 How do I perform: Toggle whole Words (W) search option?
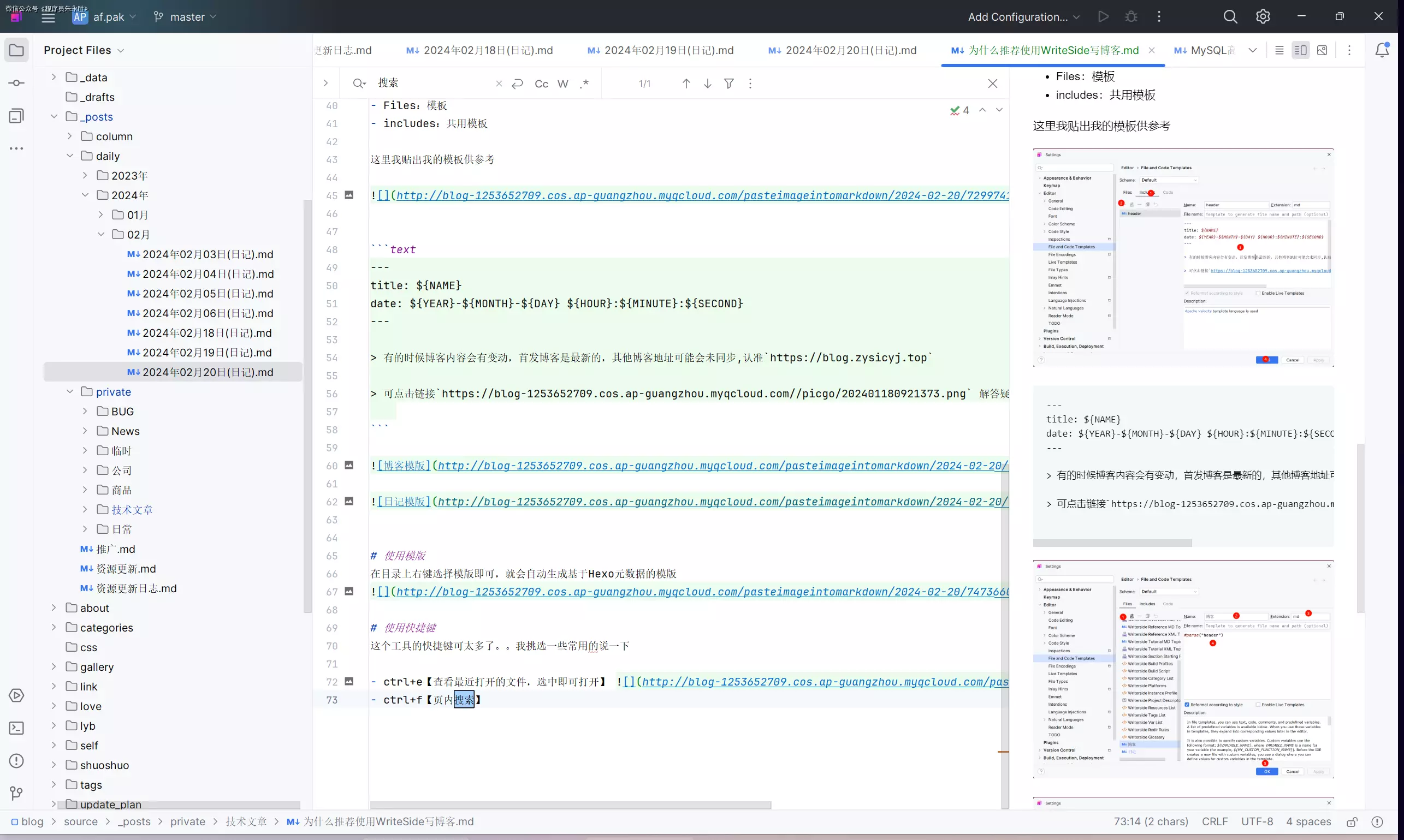tap(562, 84)
